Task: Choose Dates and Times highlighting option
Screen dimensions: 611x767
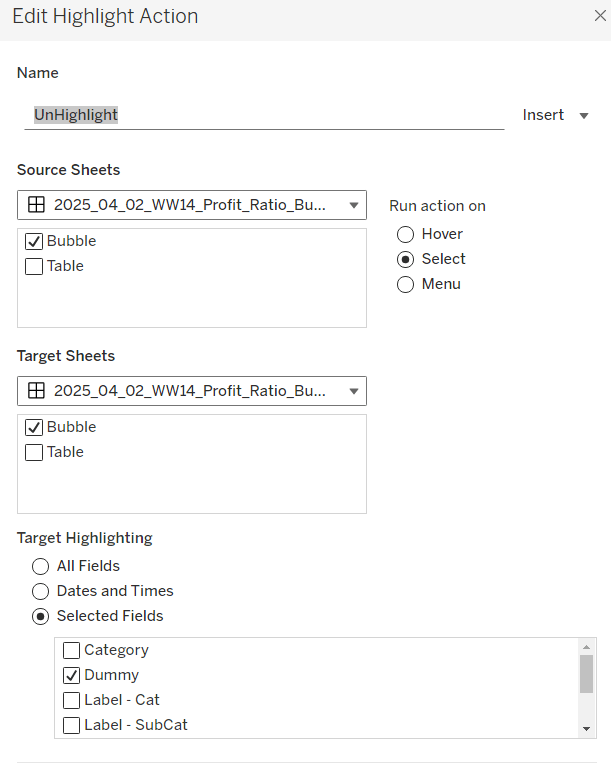Action: coord(41,591)
